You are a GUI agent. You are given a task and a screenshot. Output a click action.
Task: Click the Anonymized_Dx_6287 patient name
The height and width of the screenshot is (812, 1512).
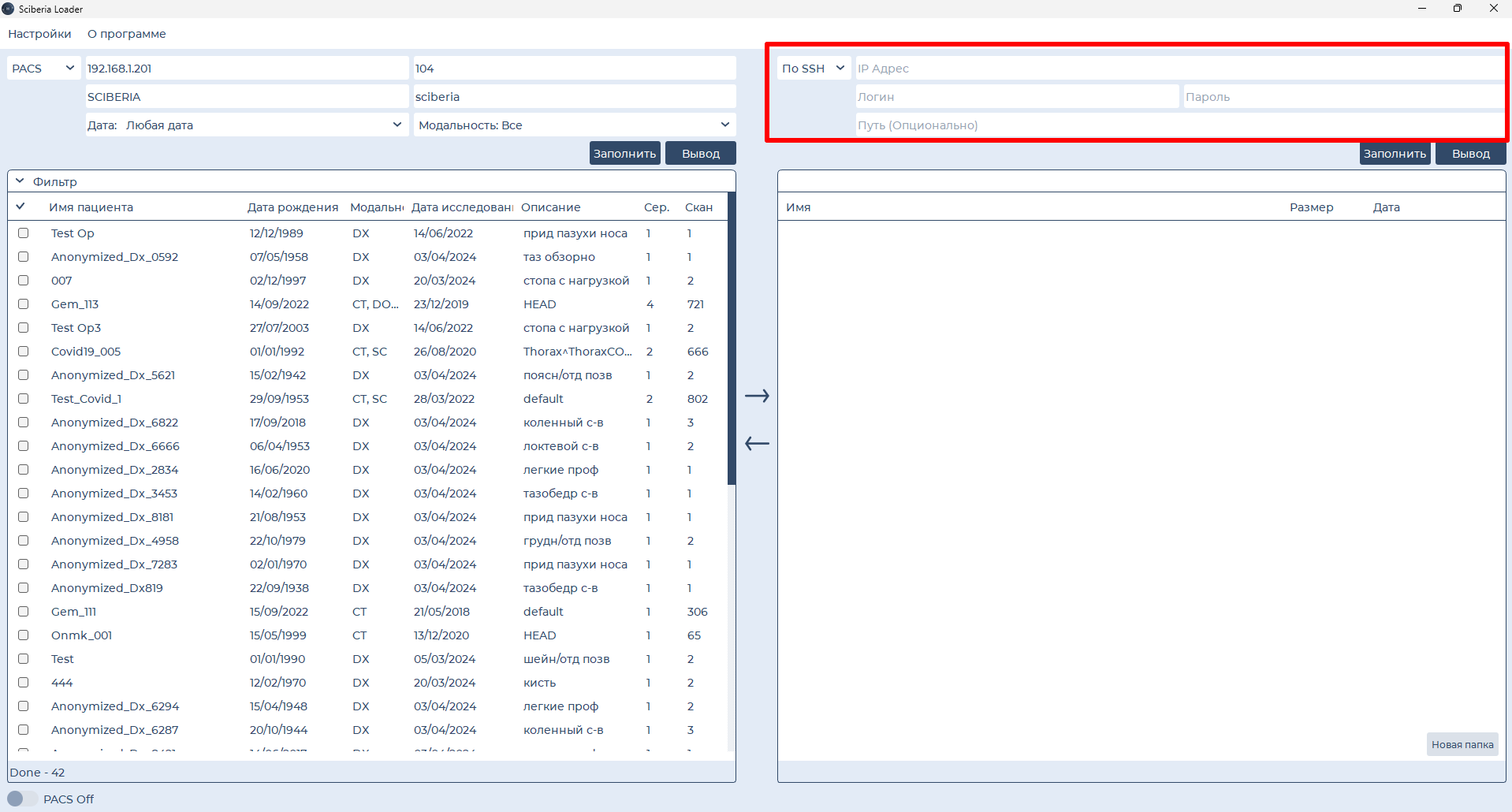[114, 730]
